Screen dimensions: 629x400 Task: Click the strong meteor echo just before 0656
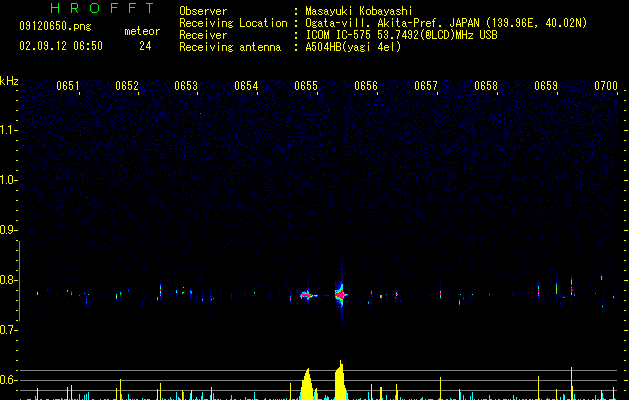[341, 295]
